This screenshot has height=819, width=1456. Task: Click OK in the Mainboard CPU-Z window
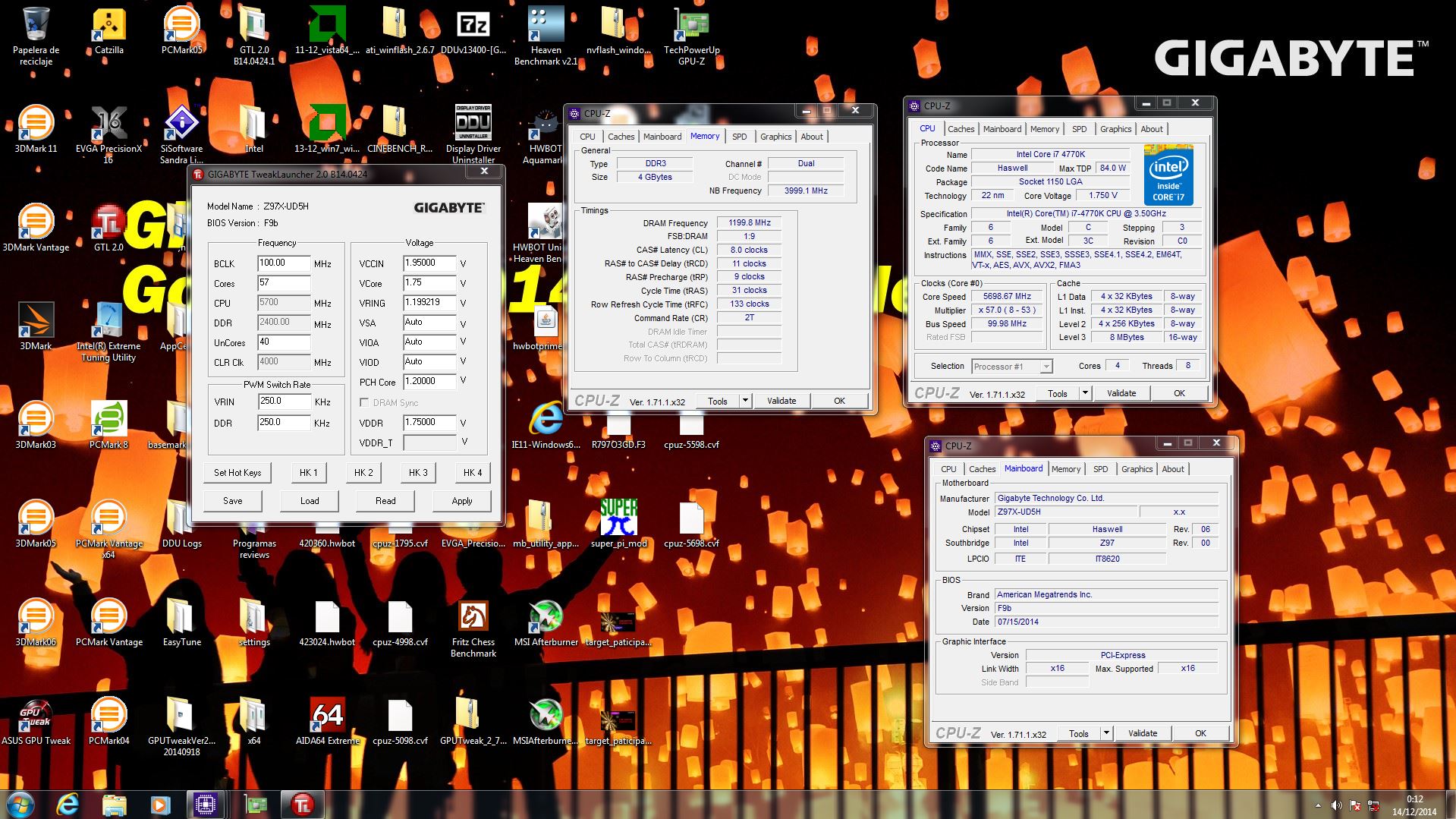1200,733
